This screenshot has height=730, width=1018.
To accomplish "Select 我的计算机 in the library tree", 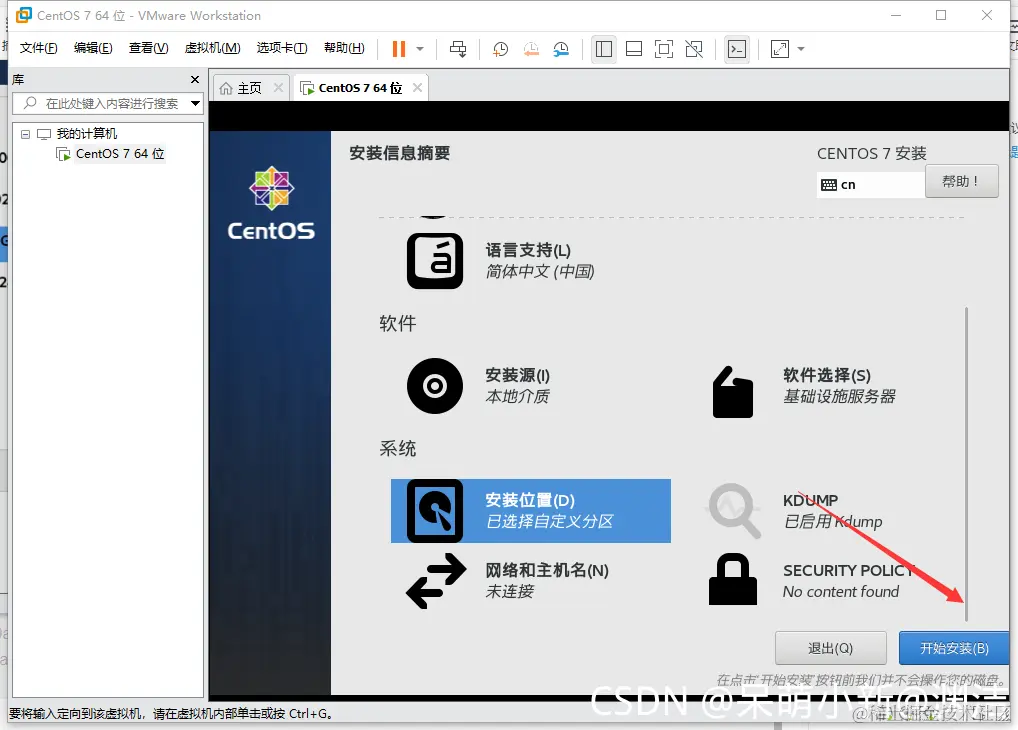I will [86, 134].
